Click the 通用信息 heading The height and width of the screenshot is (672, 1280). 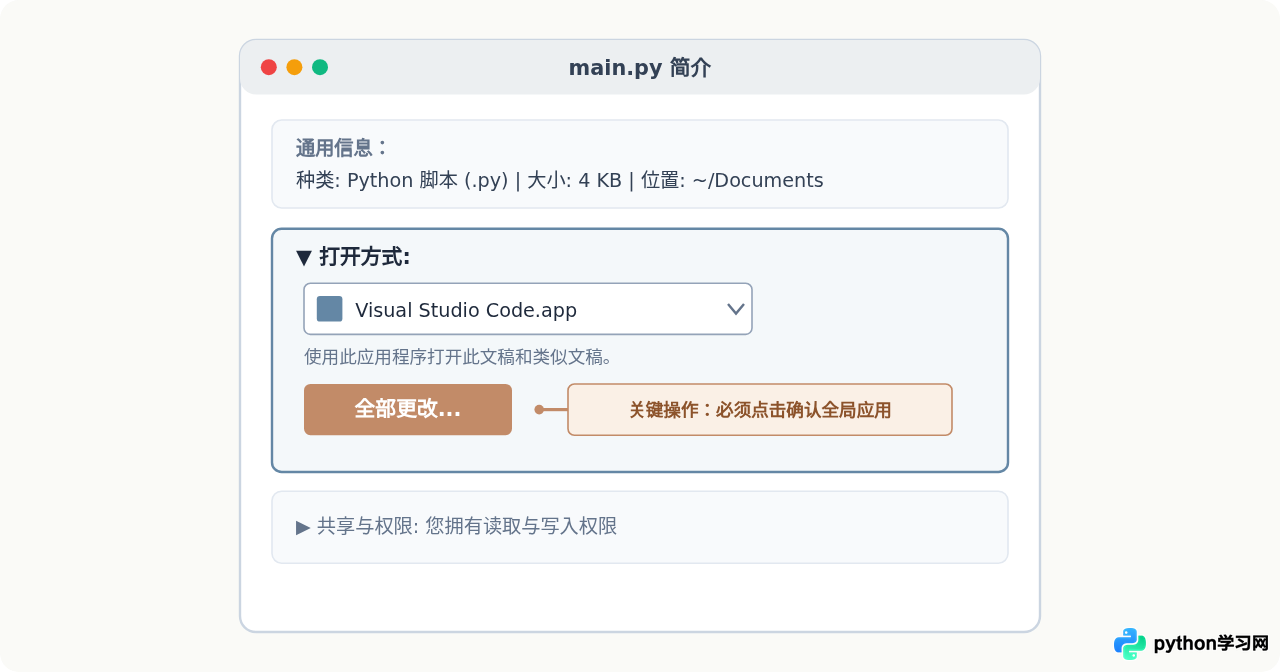click(x=341, y=148)
